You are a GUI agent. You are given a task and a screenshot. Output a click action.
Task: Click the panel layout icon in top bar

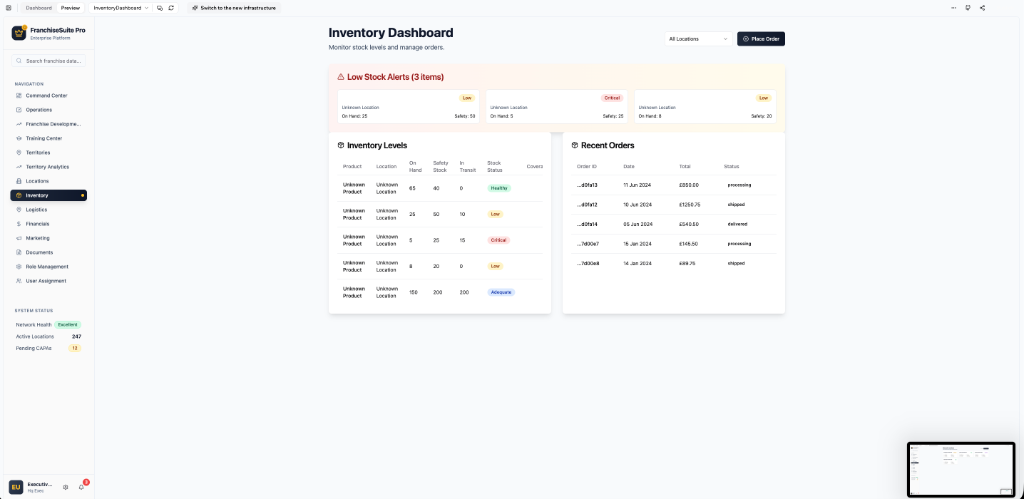coord(8,8)
